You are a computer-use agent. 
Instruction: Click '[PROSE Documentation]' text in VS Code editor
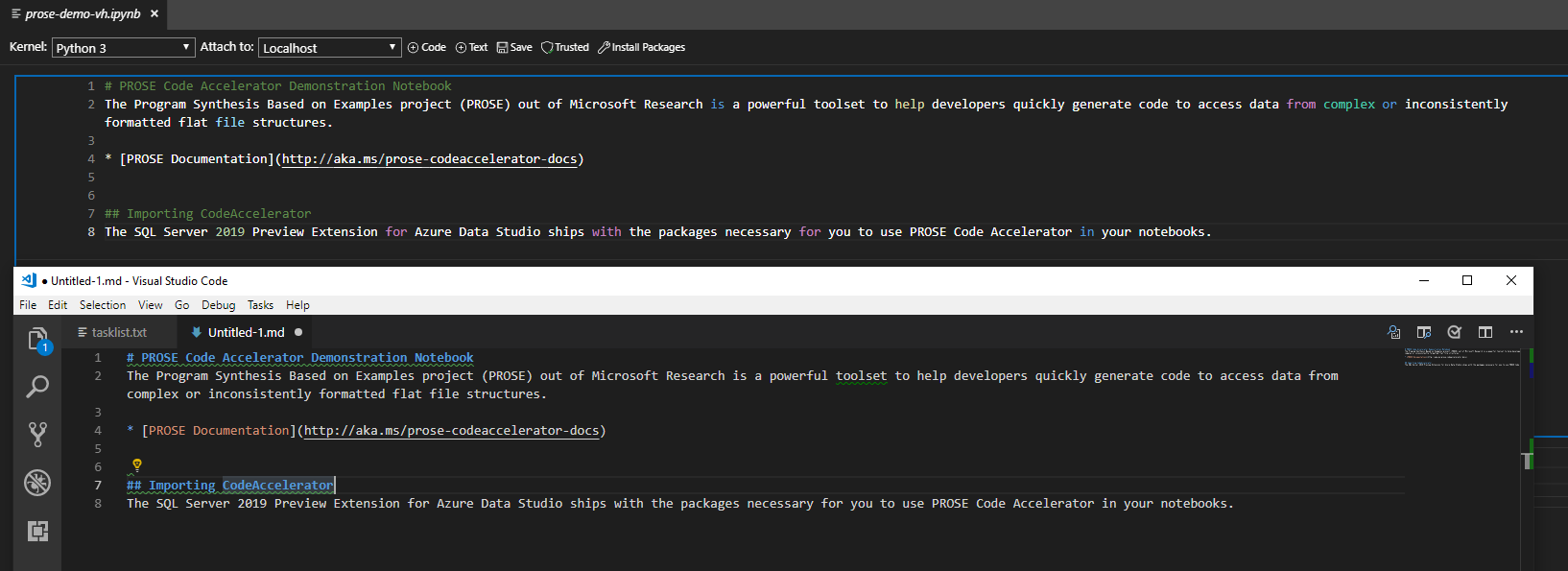[x=219, y=430]
